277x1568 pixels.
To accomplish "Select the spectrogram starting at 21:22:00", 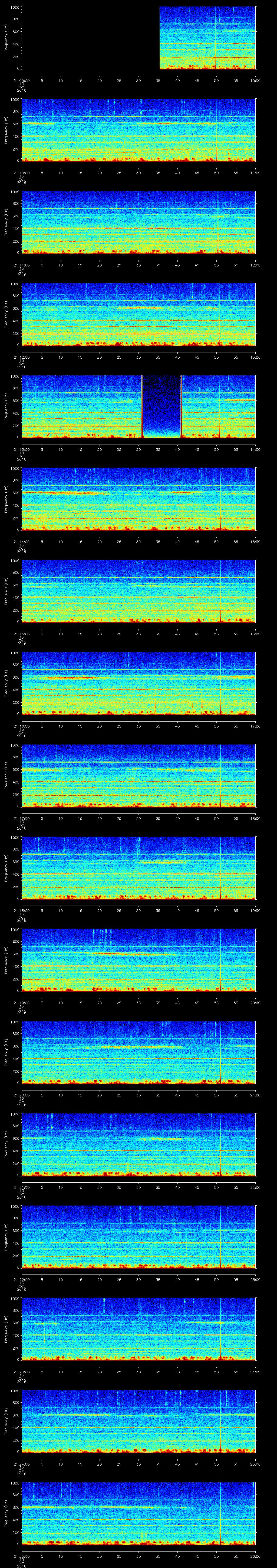I will pos(138,1237).
